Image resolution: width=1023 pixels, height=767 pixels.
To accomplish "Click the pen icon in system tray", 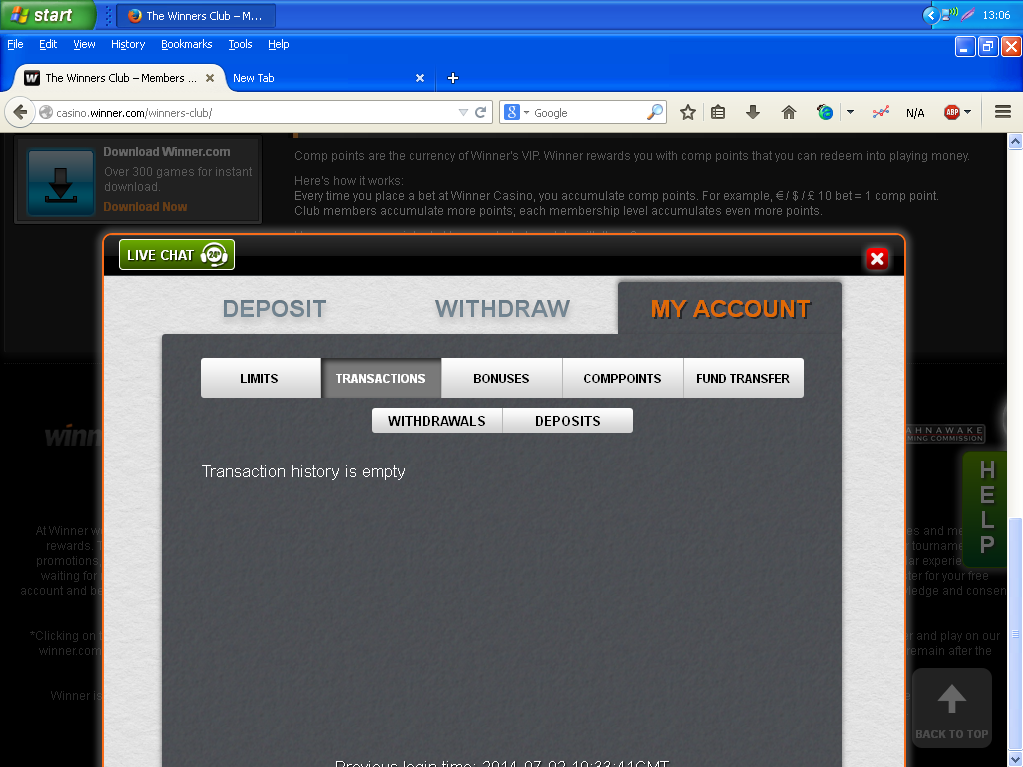I will (x=968, y=14).
